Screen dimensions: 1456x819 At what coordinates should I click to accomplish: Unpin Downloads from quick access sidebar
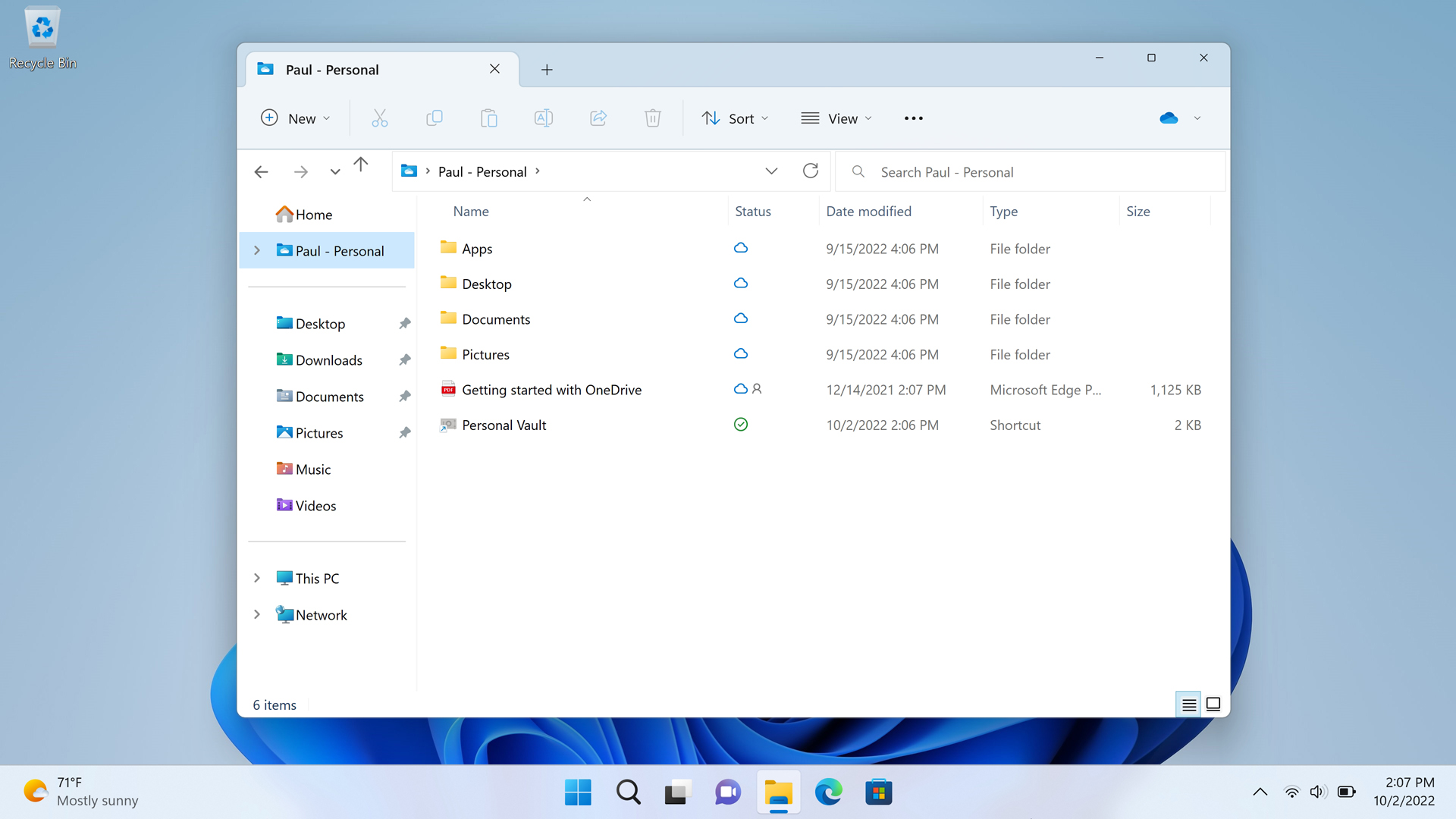pos(405,360)
